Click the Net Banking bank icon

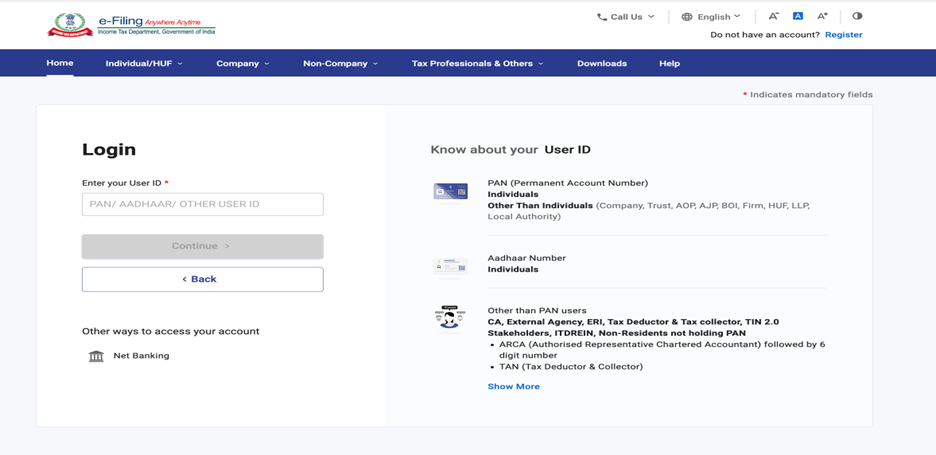[x=96, y=356]
